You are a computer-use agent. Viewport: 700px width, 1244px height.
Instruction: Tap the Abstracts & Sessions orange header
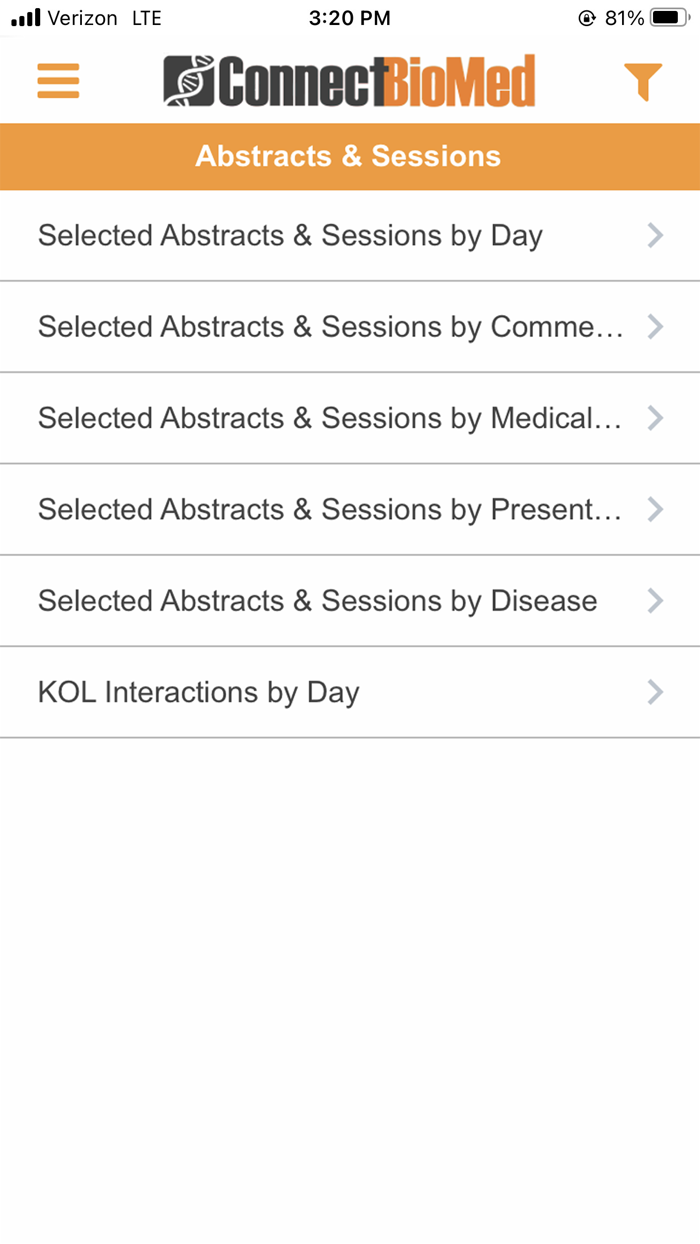point(348,156)
